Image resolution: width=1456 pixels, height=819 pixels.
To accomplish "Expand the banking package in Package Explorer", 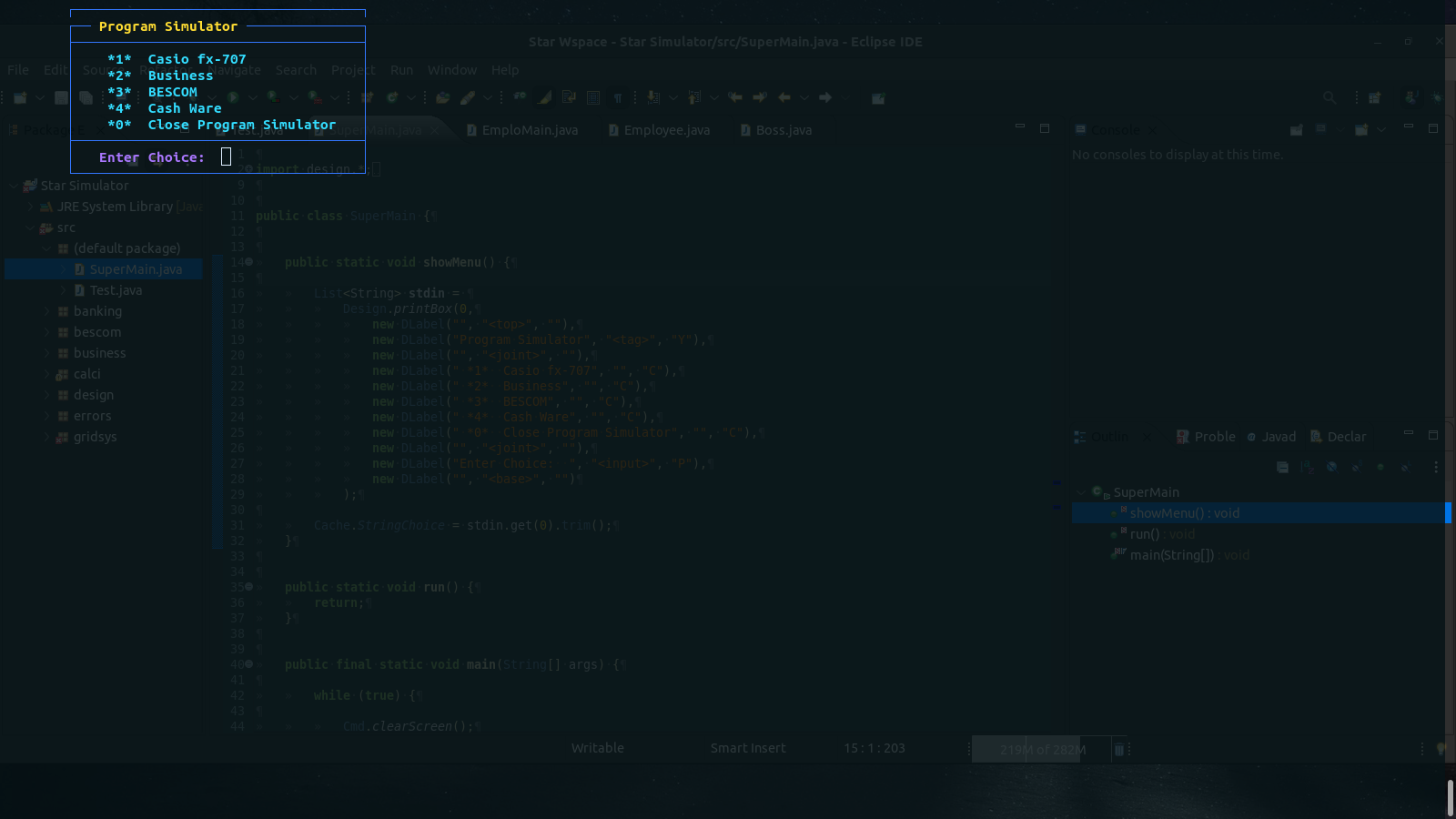I will pos(47,310).
